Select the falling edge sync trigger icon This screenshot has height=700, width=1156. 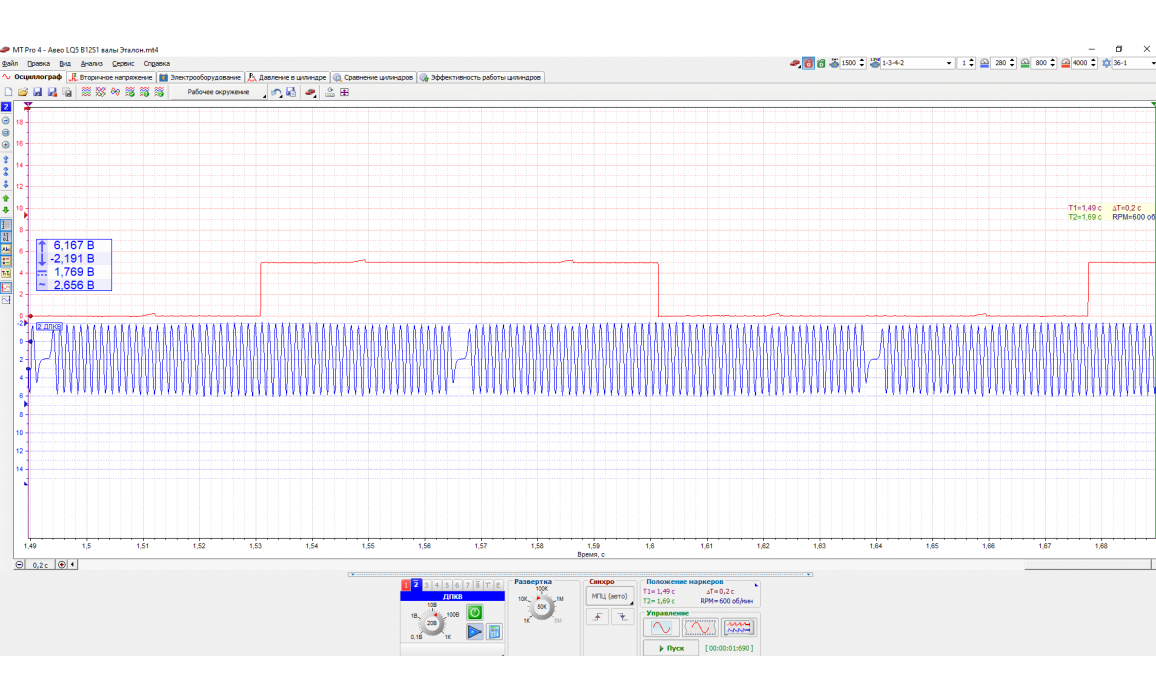click(x=623, y=618)
